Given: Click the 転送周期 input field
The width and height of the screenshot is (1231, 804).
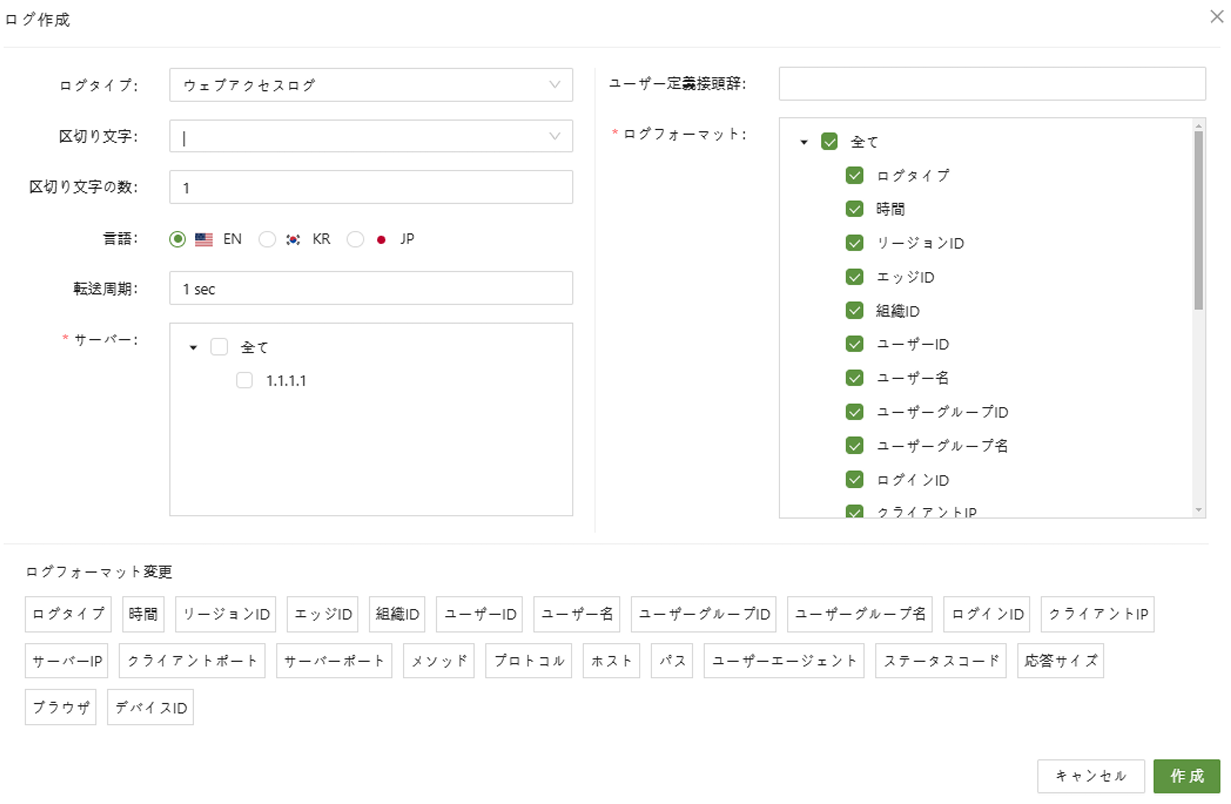Looking at the screenshot, I should coord(370,288).
